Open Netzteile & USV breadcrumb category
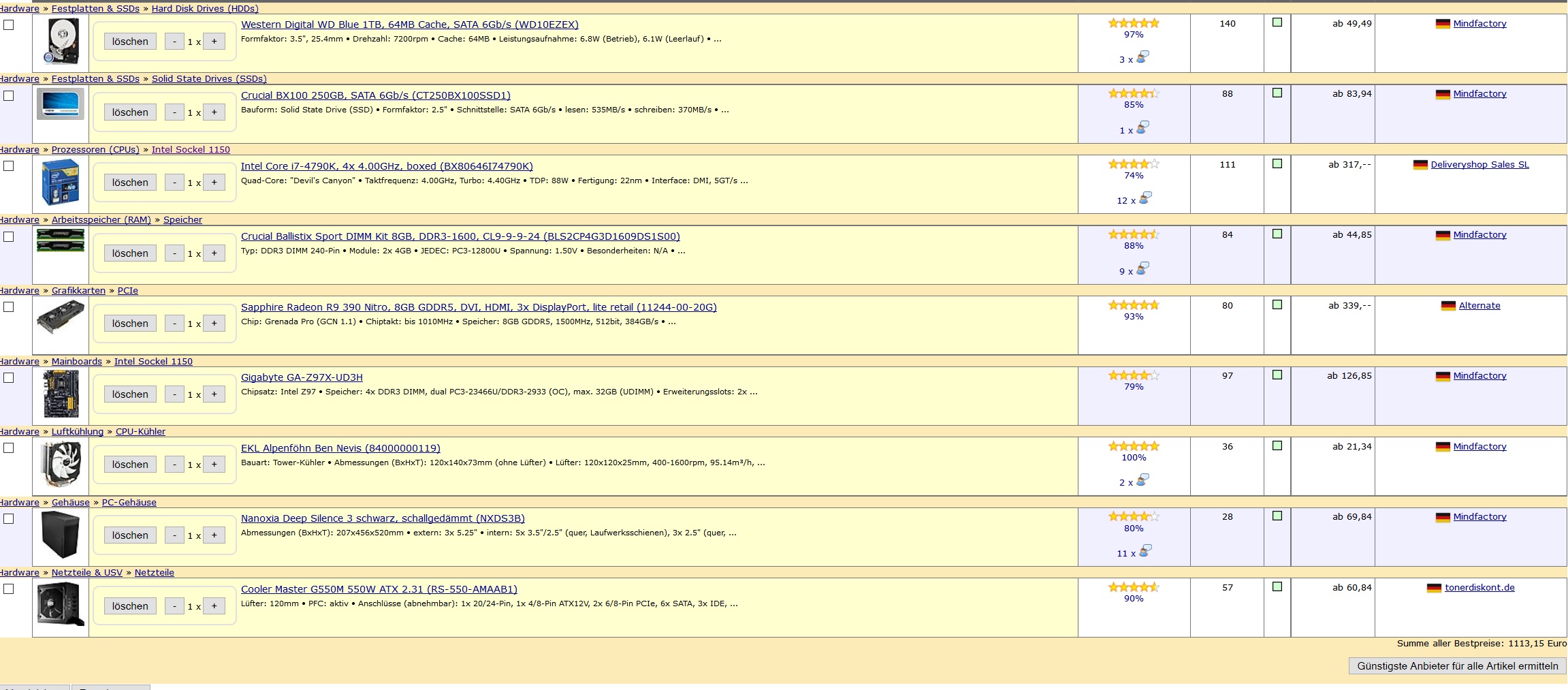Screen dimensions: 1568x690 pyautogui.click(x=87, y=573)
